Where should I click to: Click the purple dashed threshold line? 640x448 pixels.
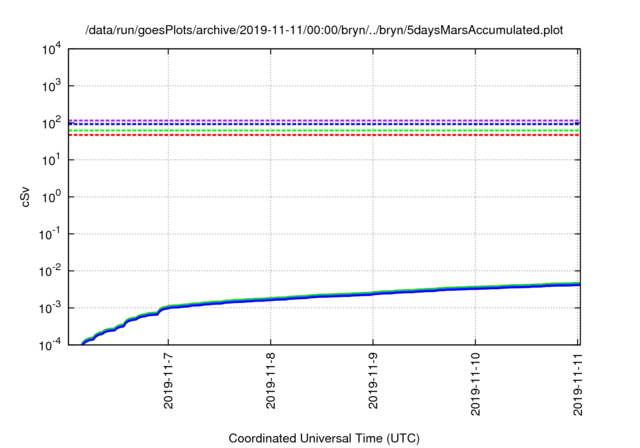(x=324, y=120)
